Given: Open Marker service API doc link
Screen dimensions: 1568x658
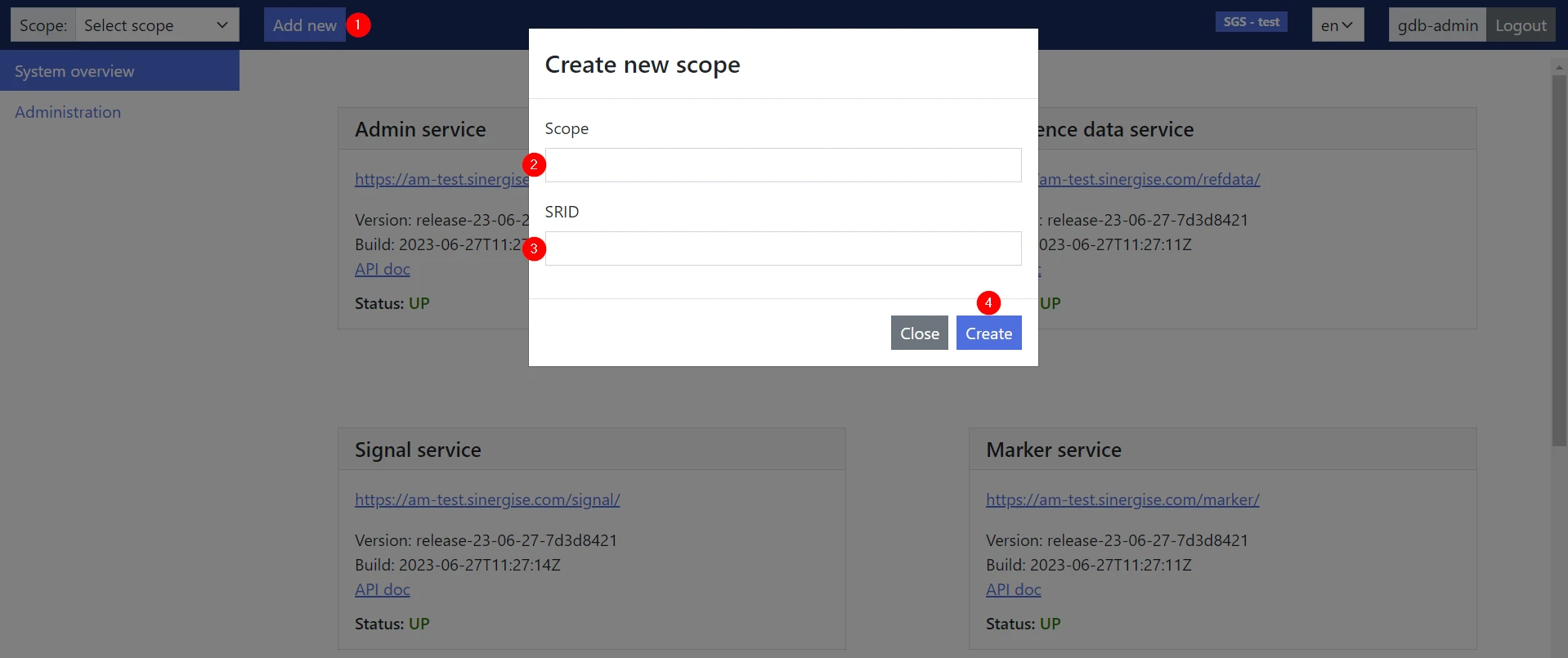Looking at the screenshot, I should (x=1014, y=589).
